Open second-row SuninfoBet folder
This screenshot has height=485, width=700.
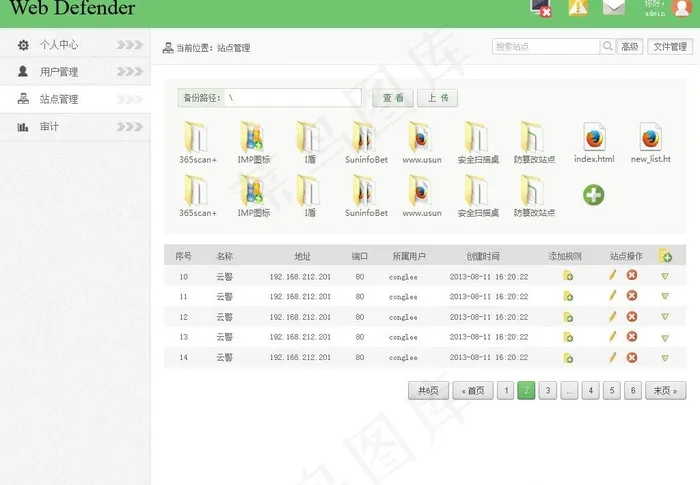[x=366, y=196]
